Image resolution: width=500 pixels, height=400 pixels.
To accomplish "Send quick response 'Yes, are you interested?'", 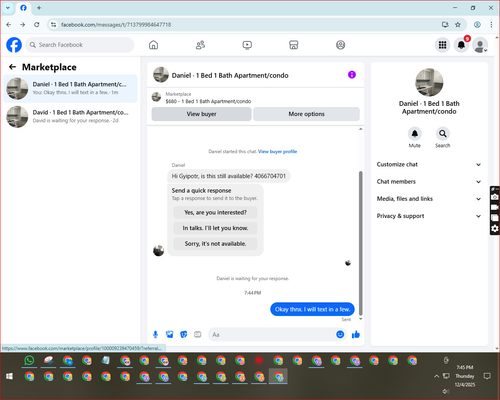I will (x=215, y=212).
